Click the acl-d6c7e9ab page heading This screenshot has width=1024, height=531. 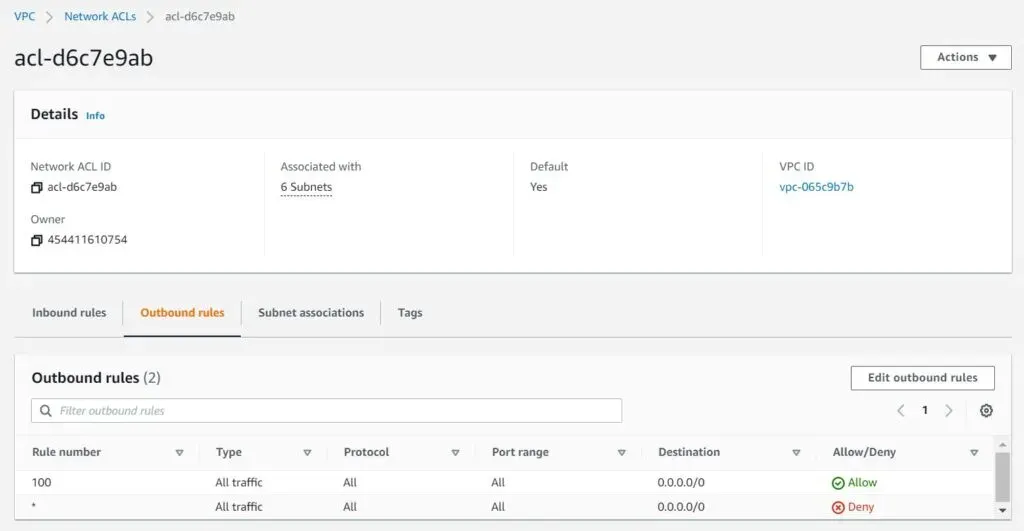point(84,57)
